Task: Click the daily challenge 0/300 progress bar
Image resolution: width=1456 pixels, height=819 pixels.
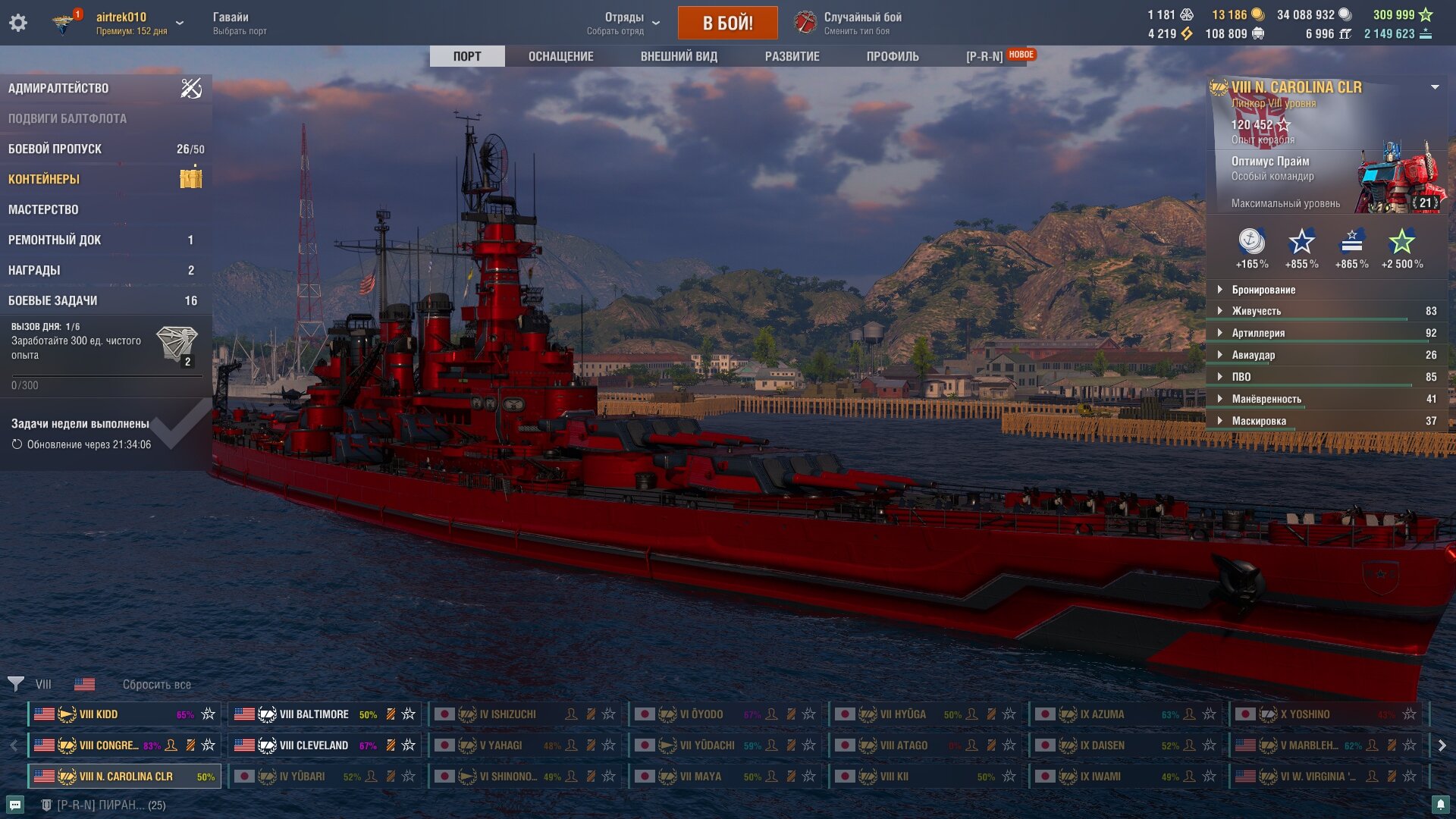Action: coord(107,375)
